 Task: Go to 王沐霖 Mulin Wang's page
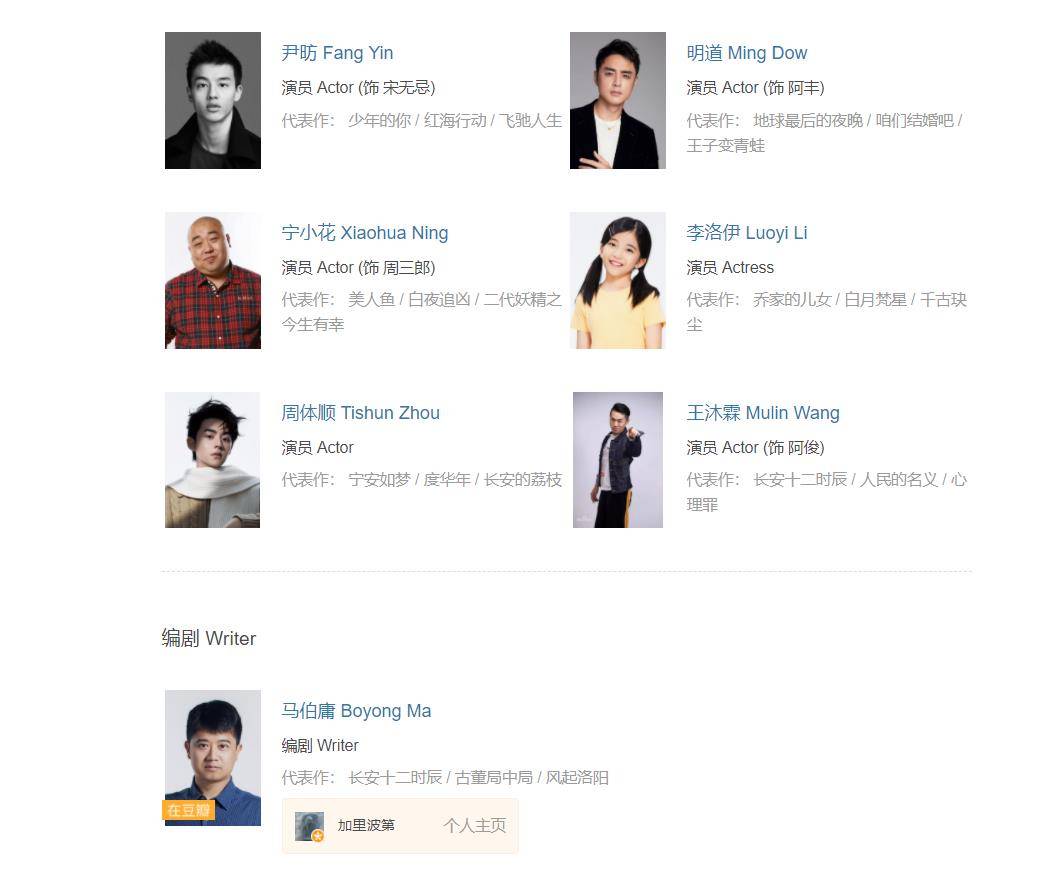[763, 413]
